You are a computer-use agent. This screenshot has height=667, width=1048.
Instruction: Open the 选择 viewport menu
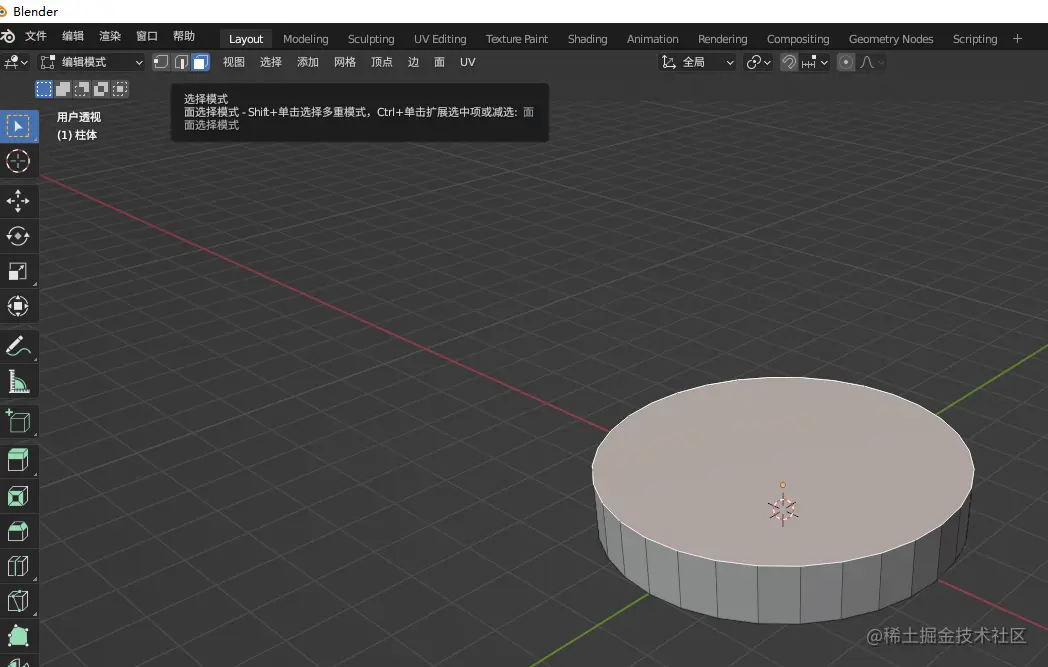point(271,62)
